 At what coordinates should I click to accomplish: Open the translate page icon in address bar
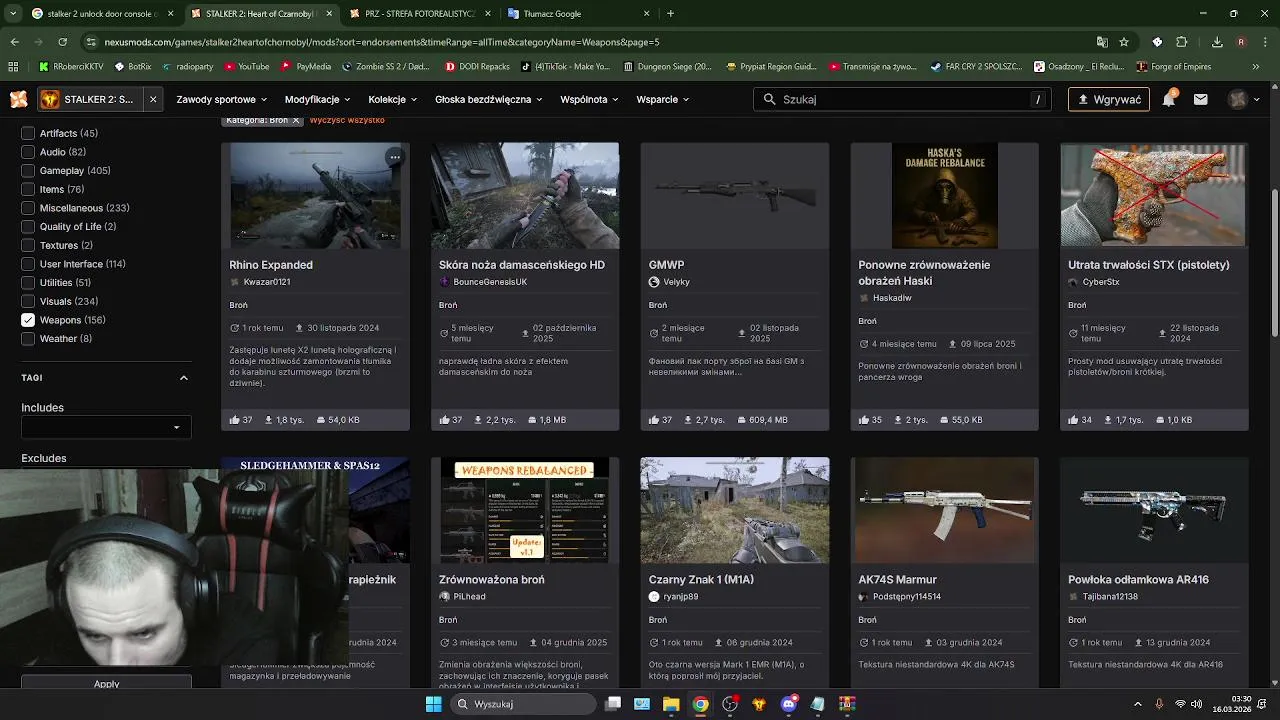1102,42
